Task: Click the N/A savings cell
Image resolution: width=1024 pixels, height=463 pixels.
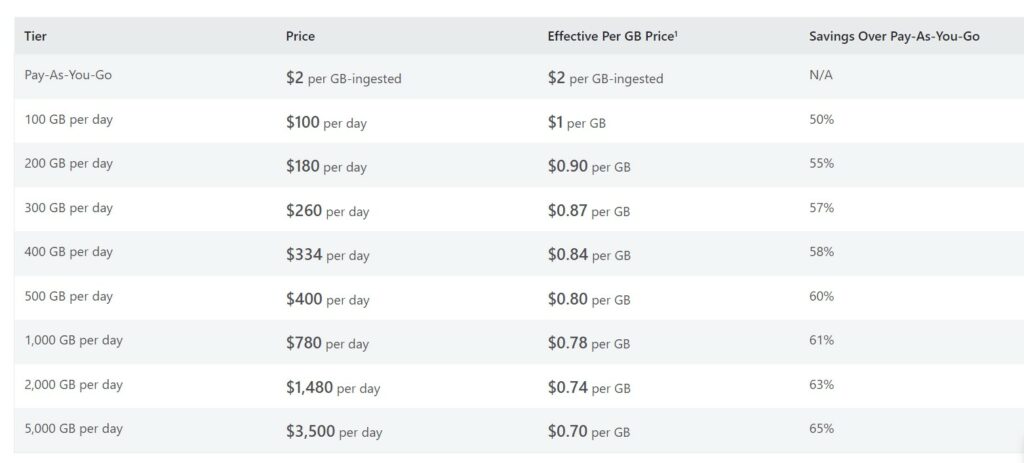Action: coord(821,75)
